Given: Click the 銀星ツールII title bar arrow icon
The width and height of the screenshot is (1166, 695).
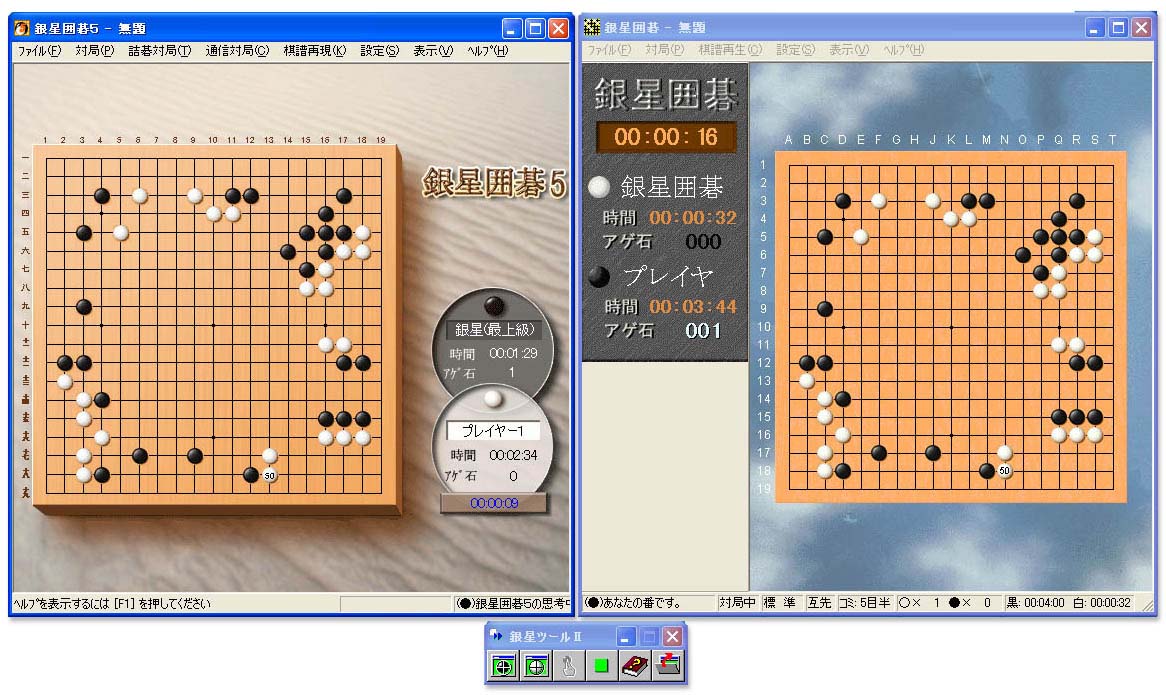Looking at the screenshot, I should pyautogui.click(x=496, y=636).
